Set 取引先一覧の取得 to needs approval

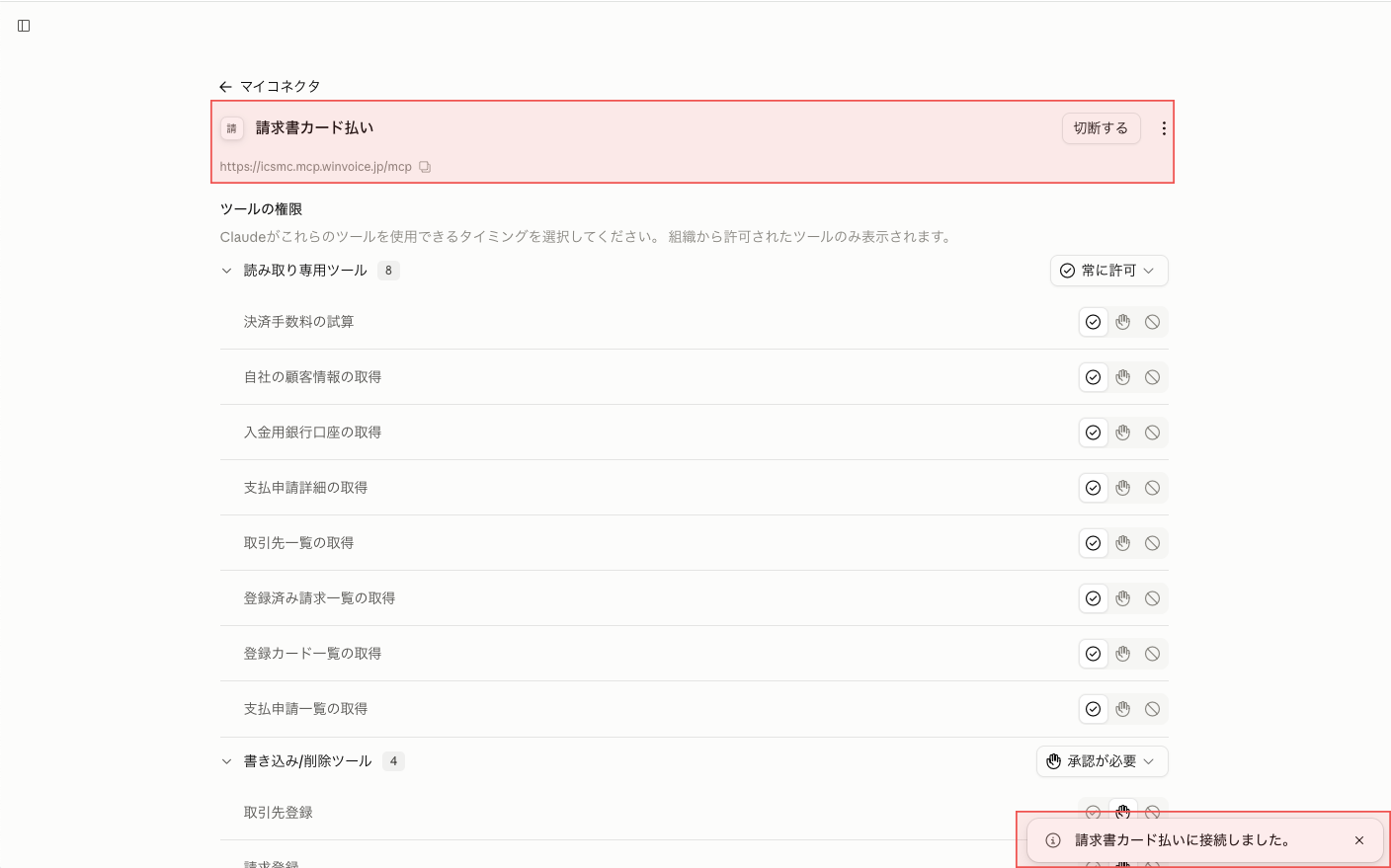coord(1122,543)
